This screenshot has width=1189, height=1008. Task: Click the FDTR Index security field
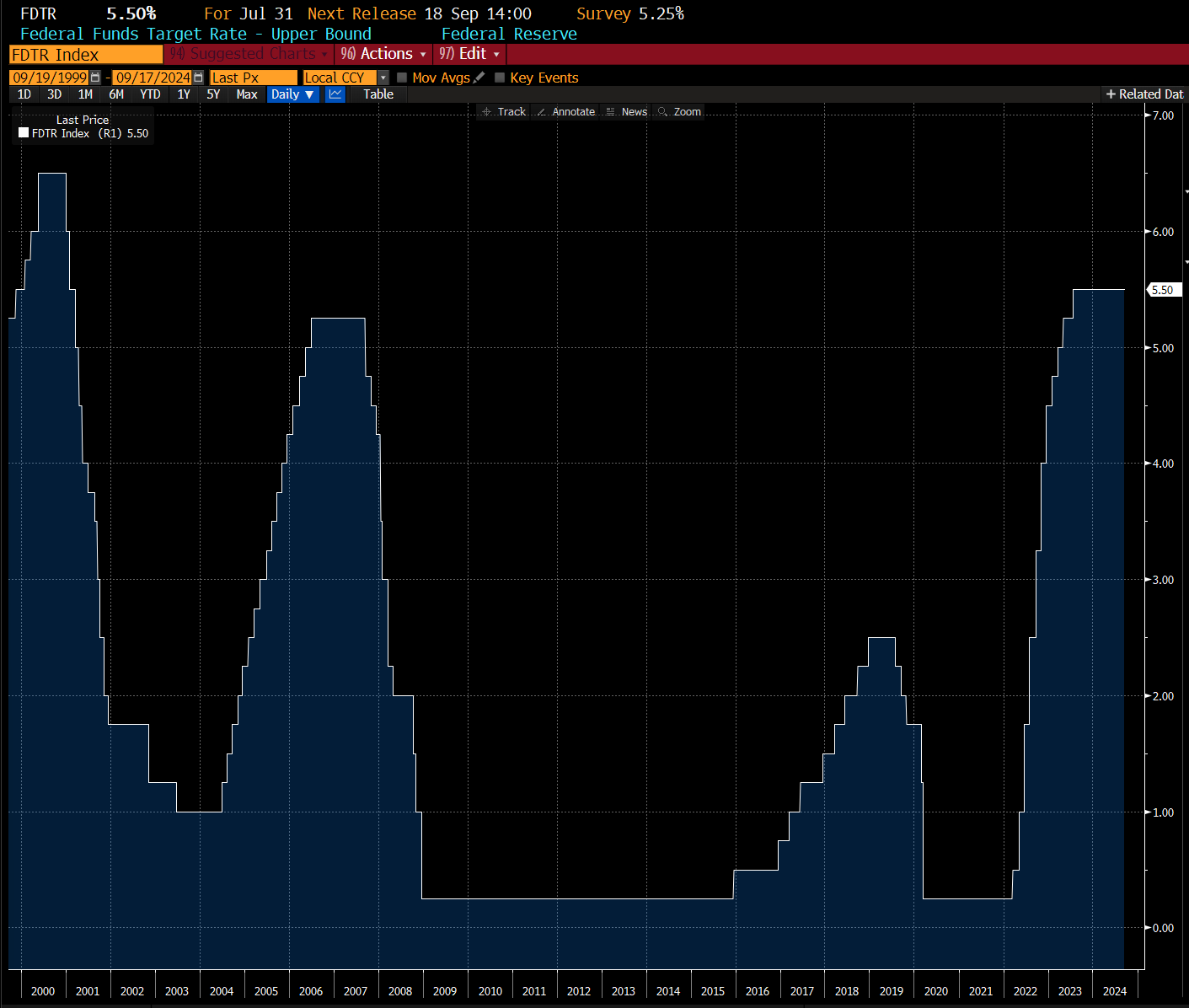pyautogui.click(x=86, y=55)
